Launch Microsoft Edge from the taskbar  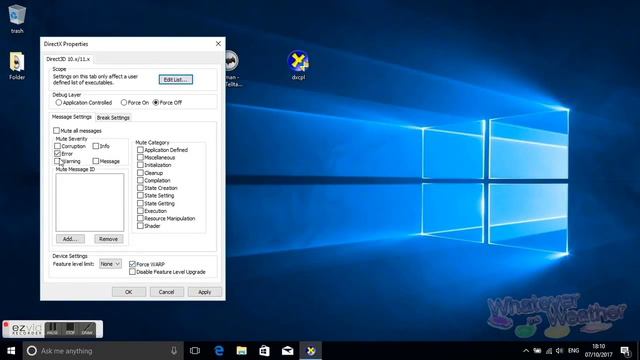pos(219,351)
